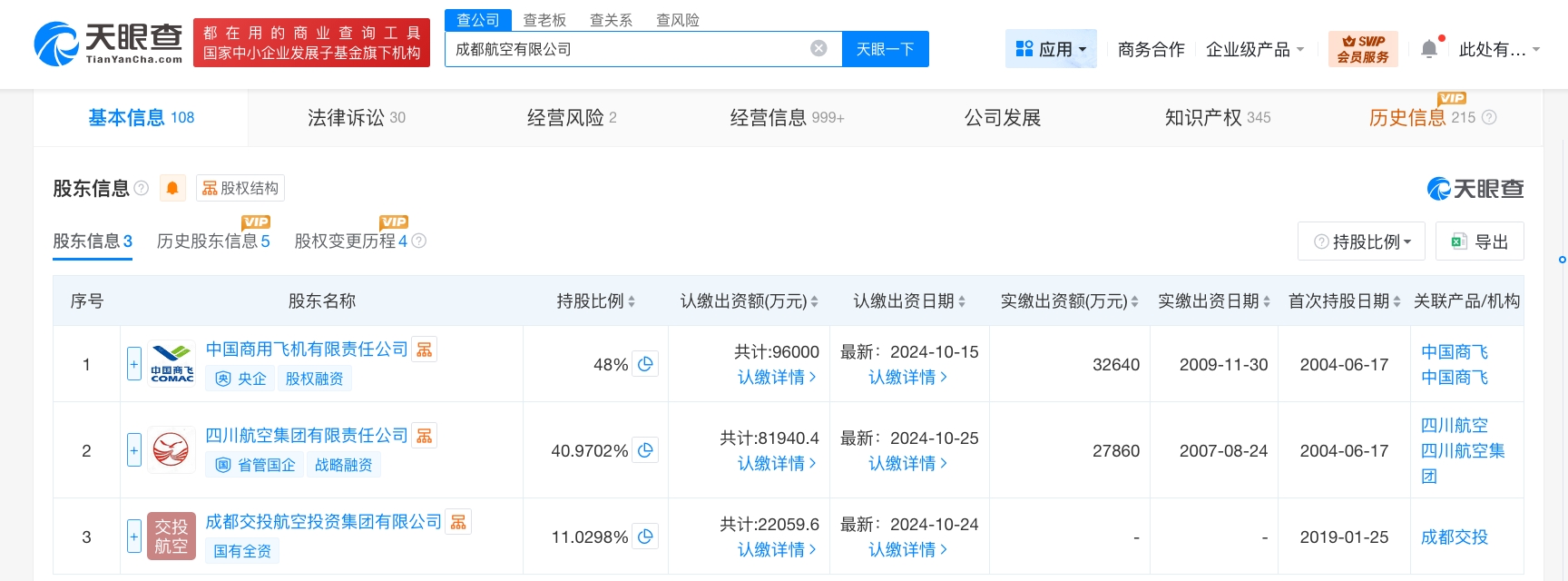1568x581 pixels.
Task: Click help icon next to 股权变更历程
Action: 418,241
